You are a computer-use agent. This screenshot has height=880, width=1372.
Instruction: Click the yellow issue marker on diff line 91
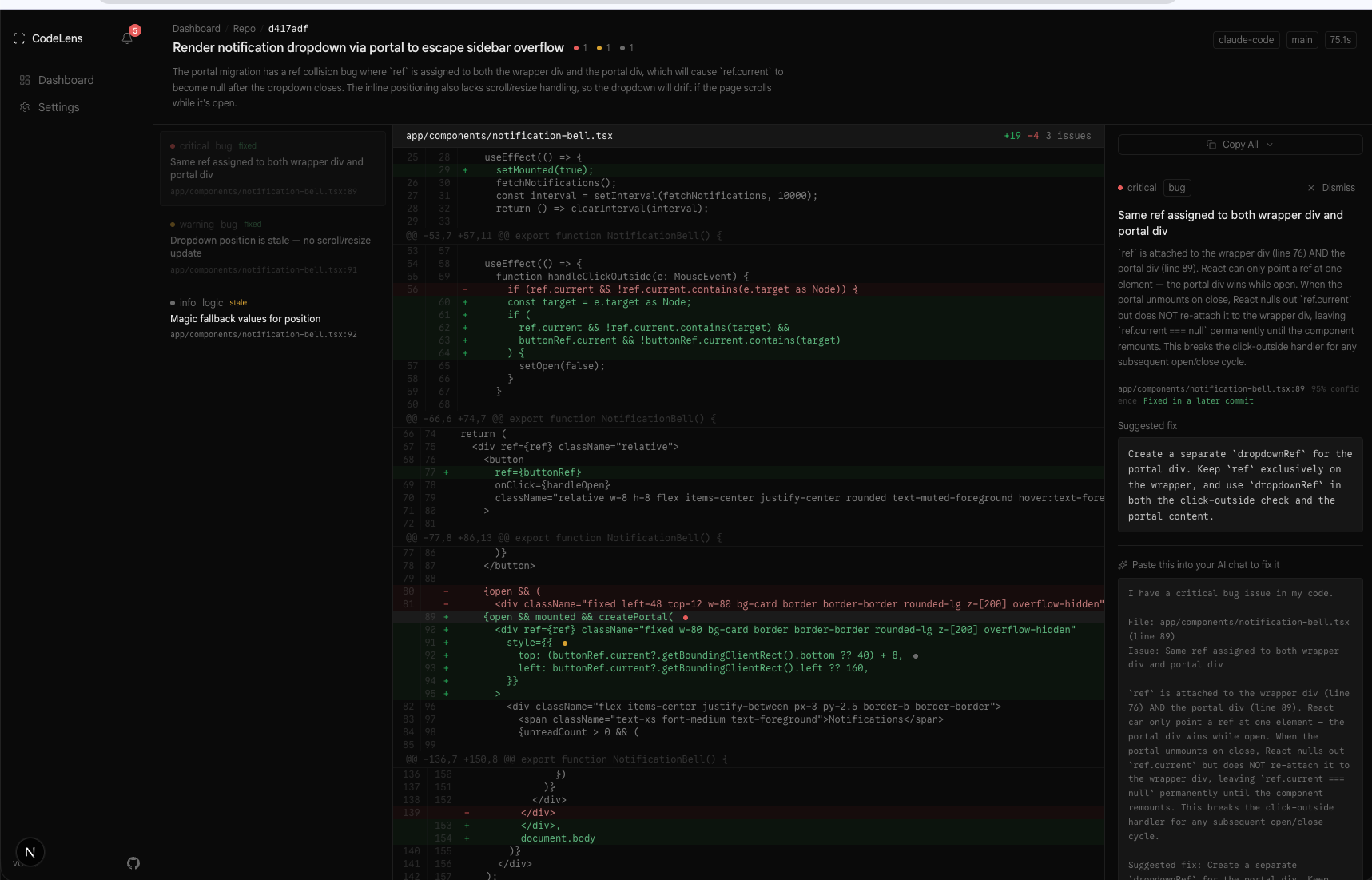[x=565, y=643]
